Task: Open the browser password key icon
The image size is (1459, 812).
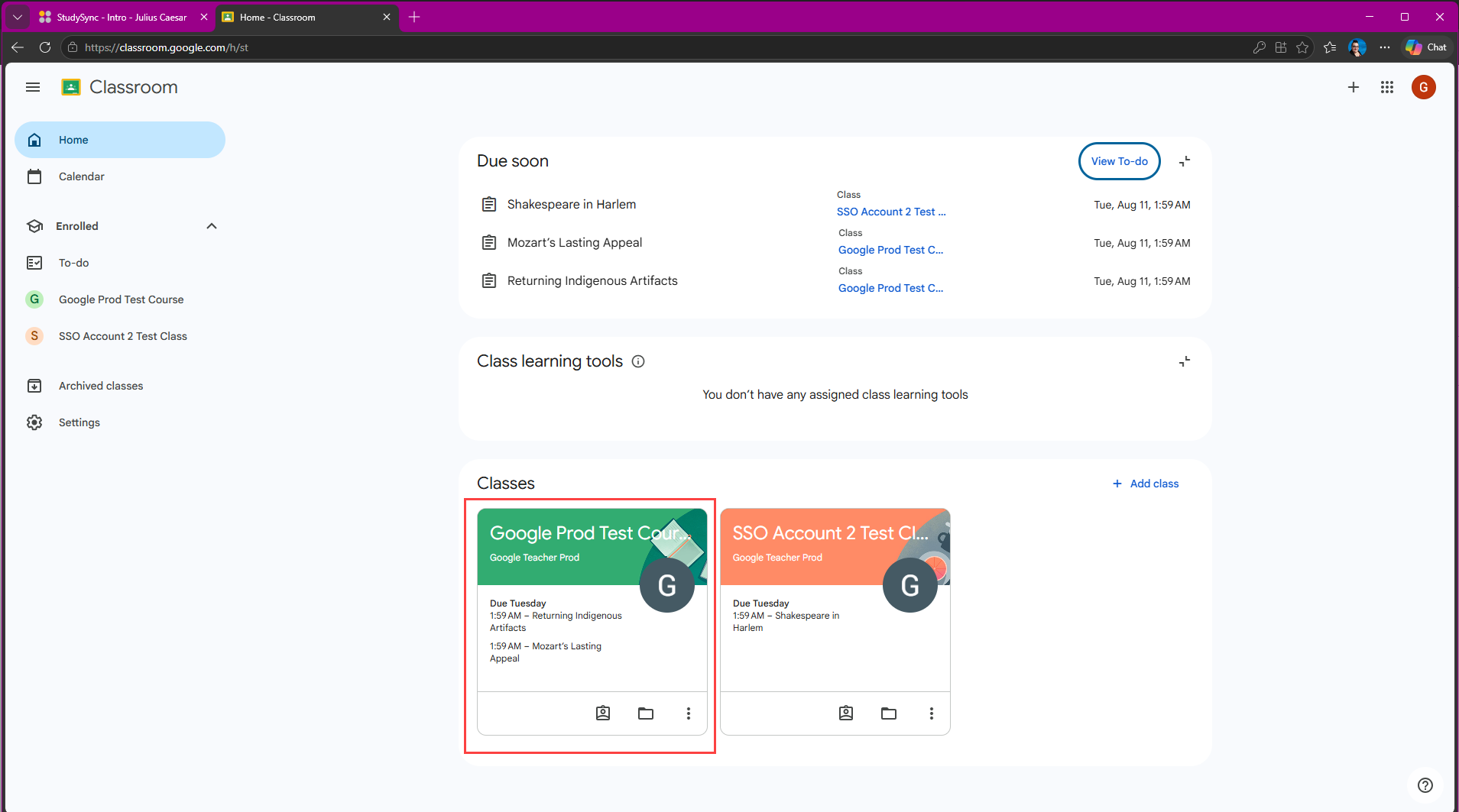Action: tap(1260, 47)
